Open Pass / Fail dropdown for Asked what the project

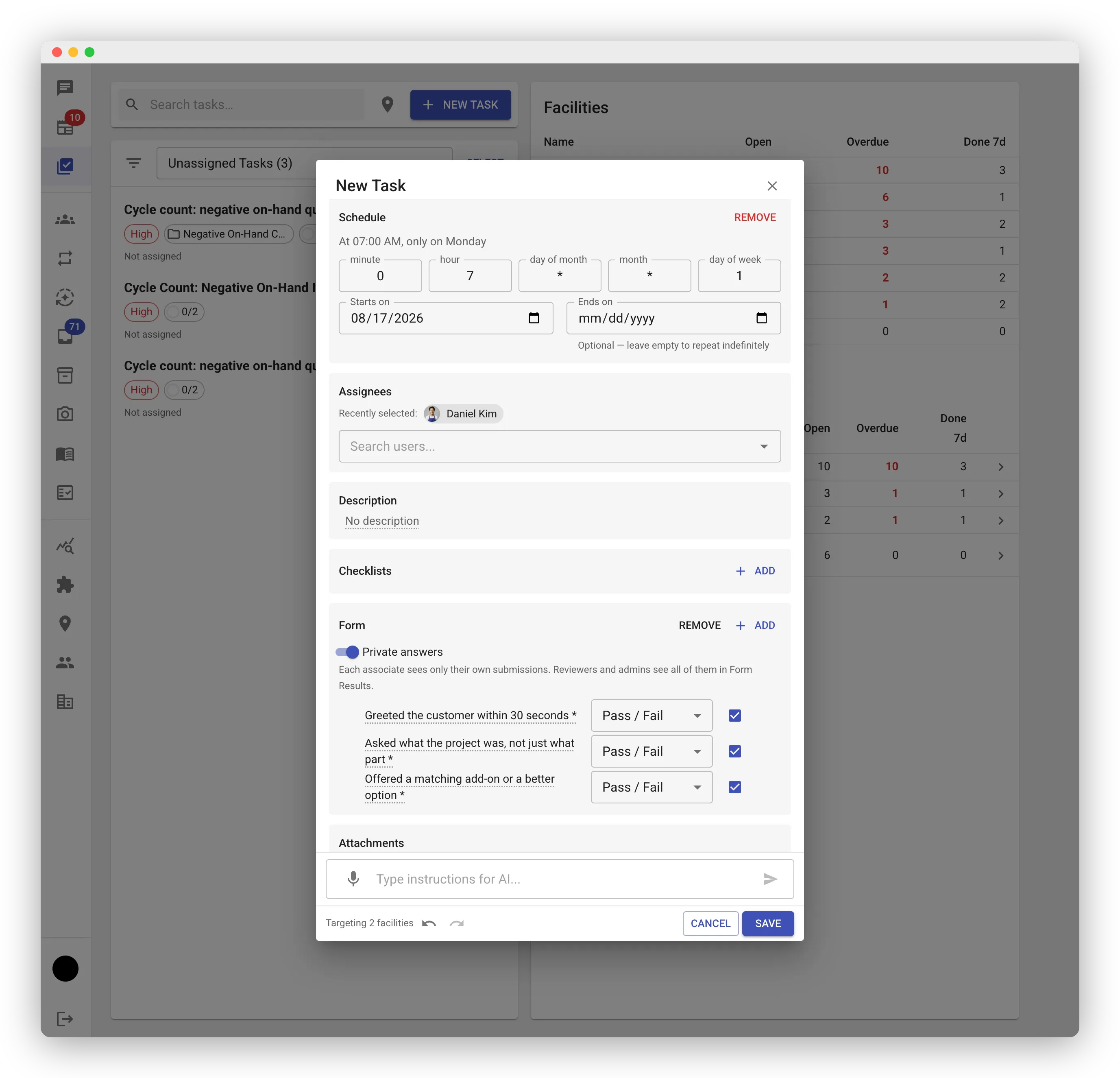652,751
